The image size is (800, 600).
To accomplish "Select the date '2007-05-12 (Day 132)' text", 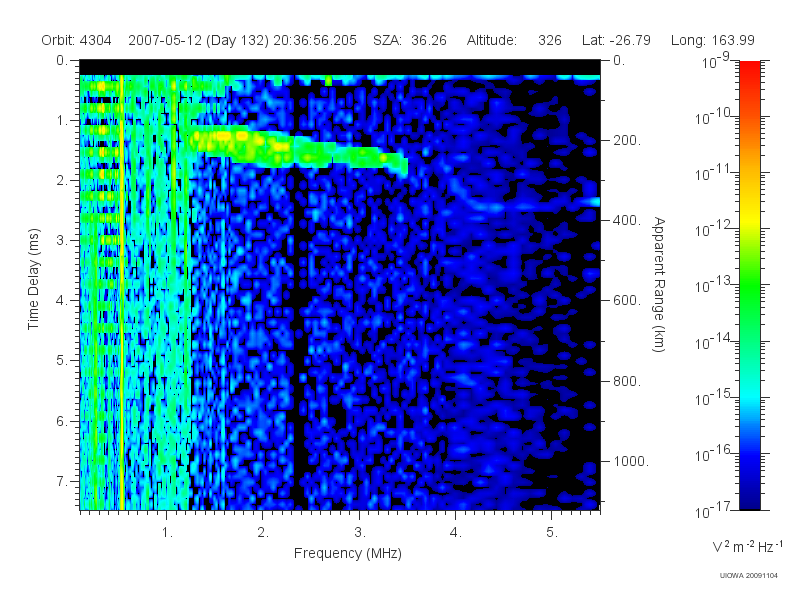I will click(198, 40).
